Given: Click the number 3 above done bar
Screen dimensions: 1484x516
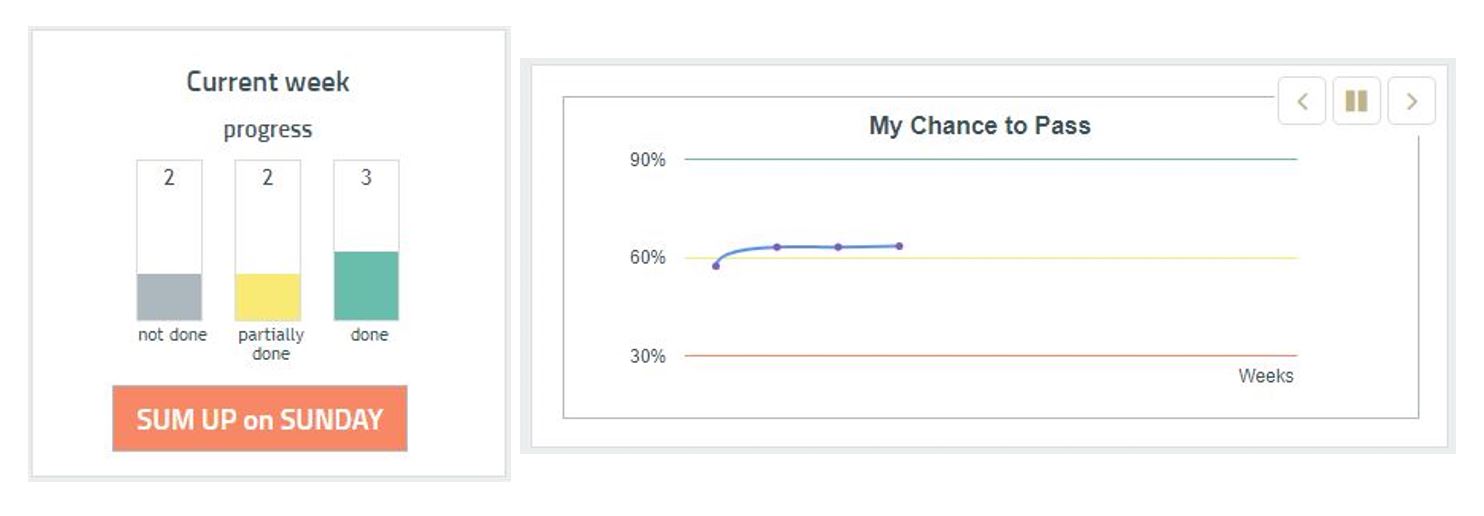Looking at the screenshot, I should (366, 179).
